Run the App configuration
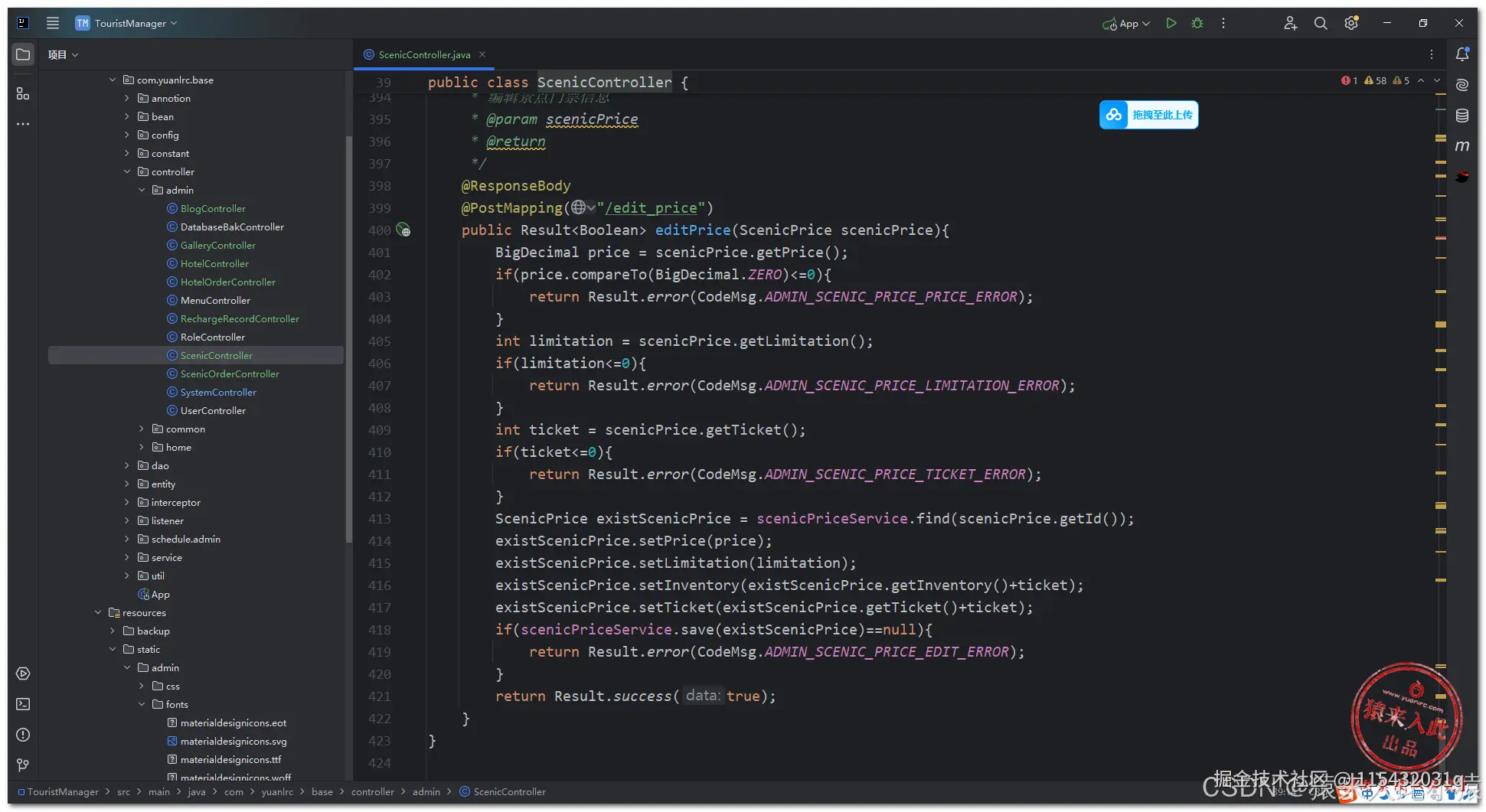The image size is (1486, 812). point(1171,23)
